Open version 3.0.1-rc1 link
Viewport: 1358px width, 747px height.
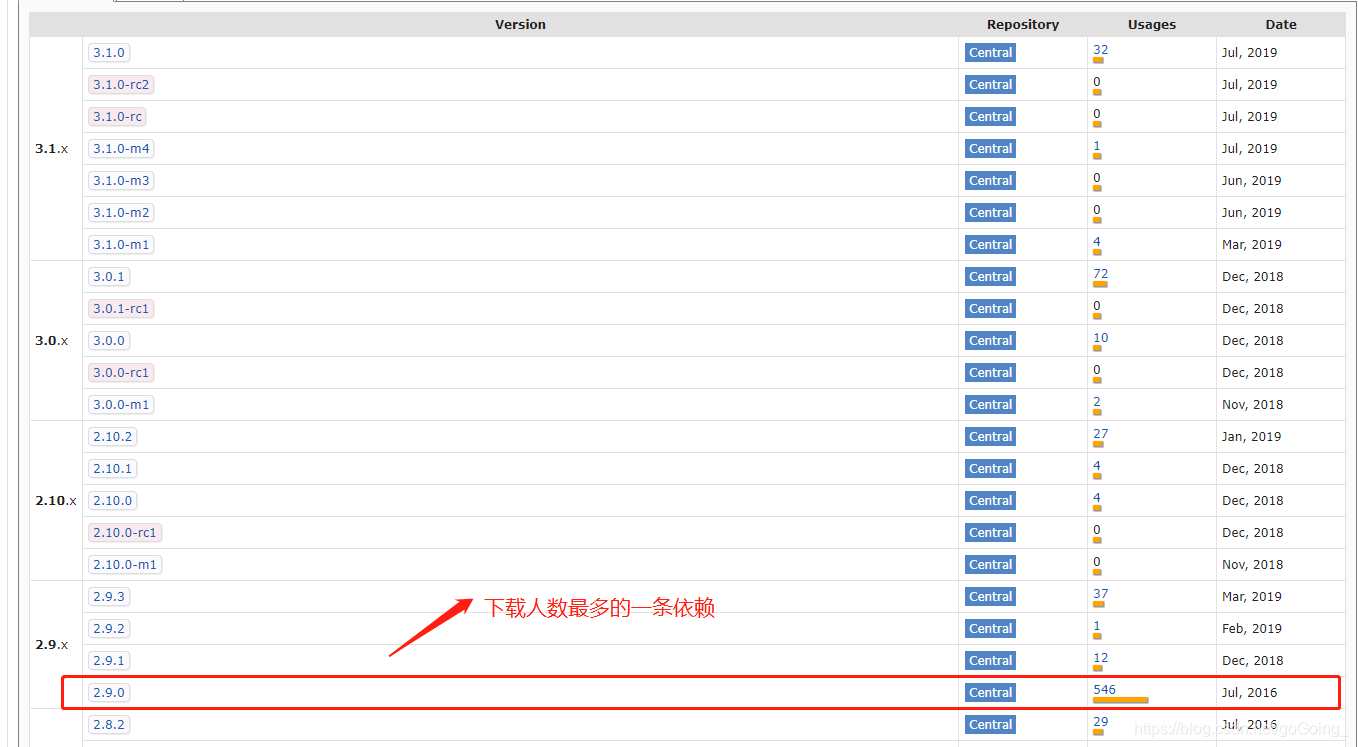click(121, 309)
